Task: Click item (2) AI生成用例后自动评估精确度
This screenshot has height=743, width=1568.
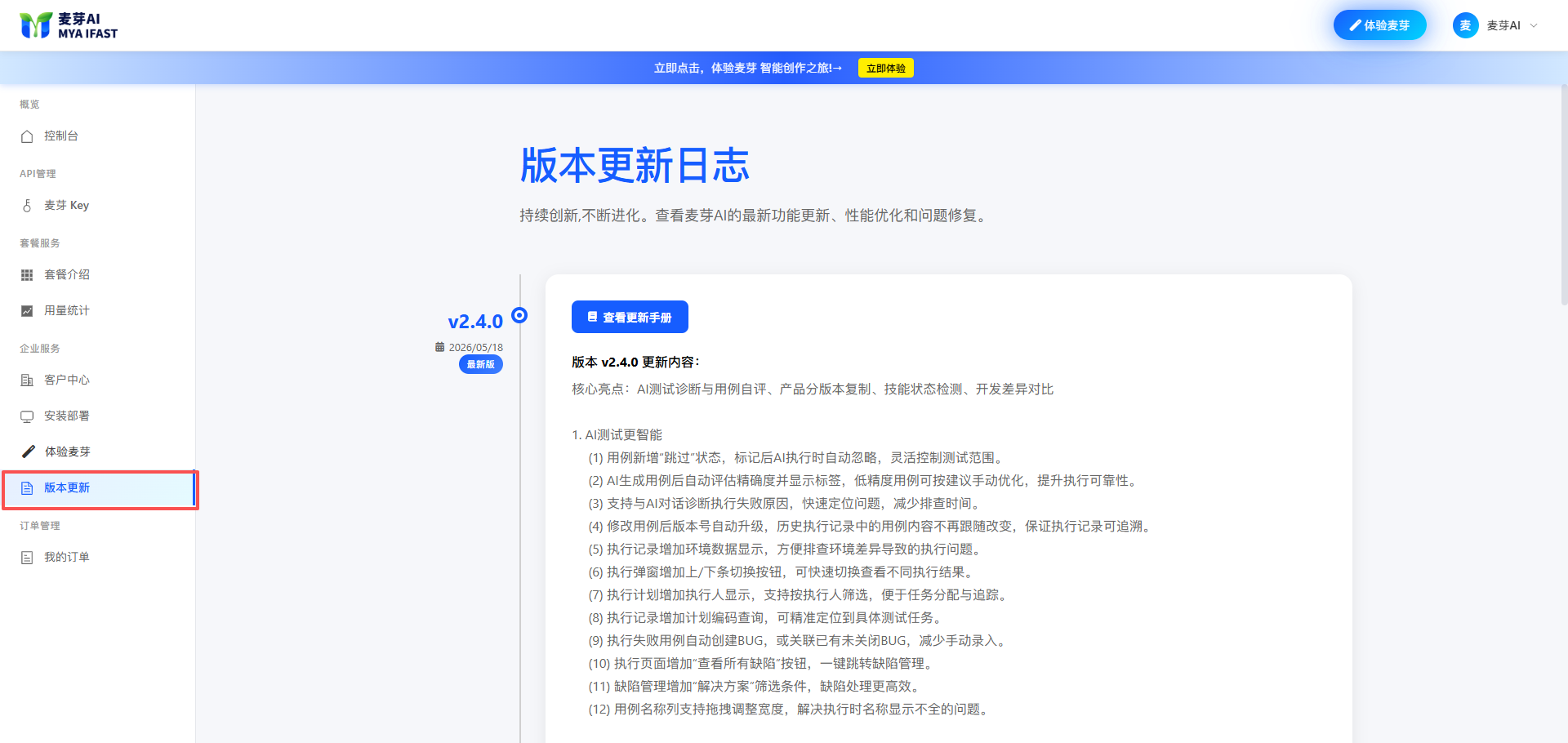Action: point(865,481)
